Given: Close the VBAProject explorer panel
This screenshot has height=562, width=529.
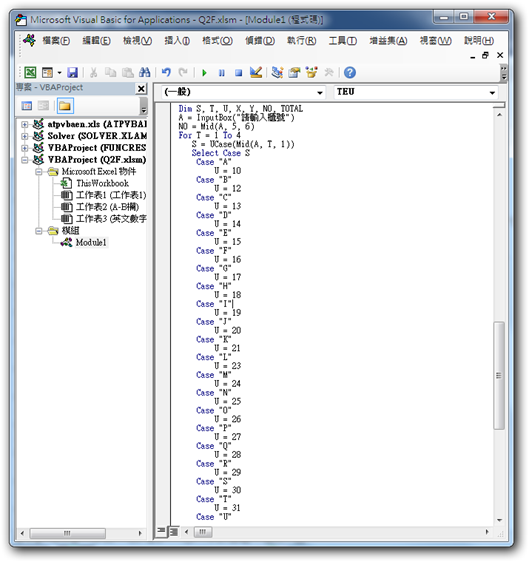Looking at the screenshot, I should [x=141, y=89].
